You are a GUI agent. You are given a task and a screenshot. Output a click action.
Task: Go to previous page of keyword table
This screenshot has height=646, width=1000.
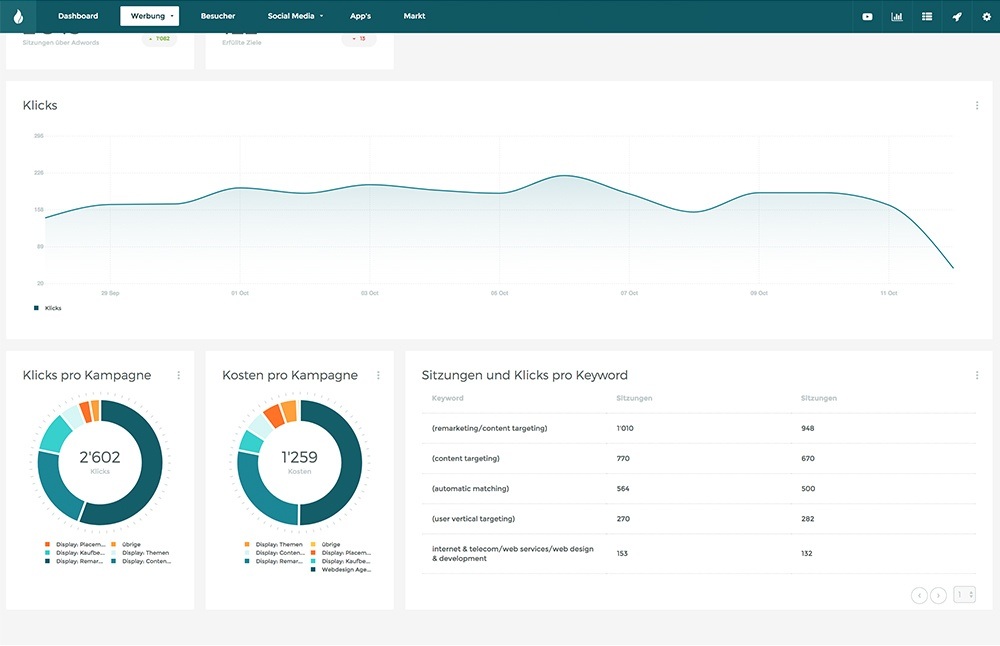pos(919,595)
